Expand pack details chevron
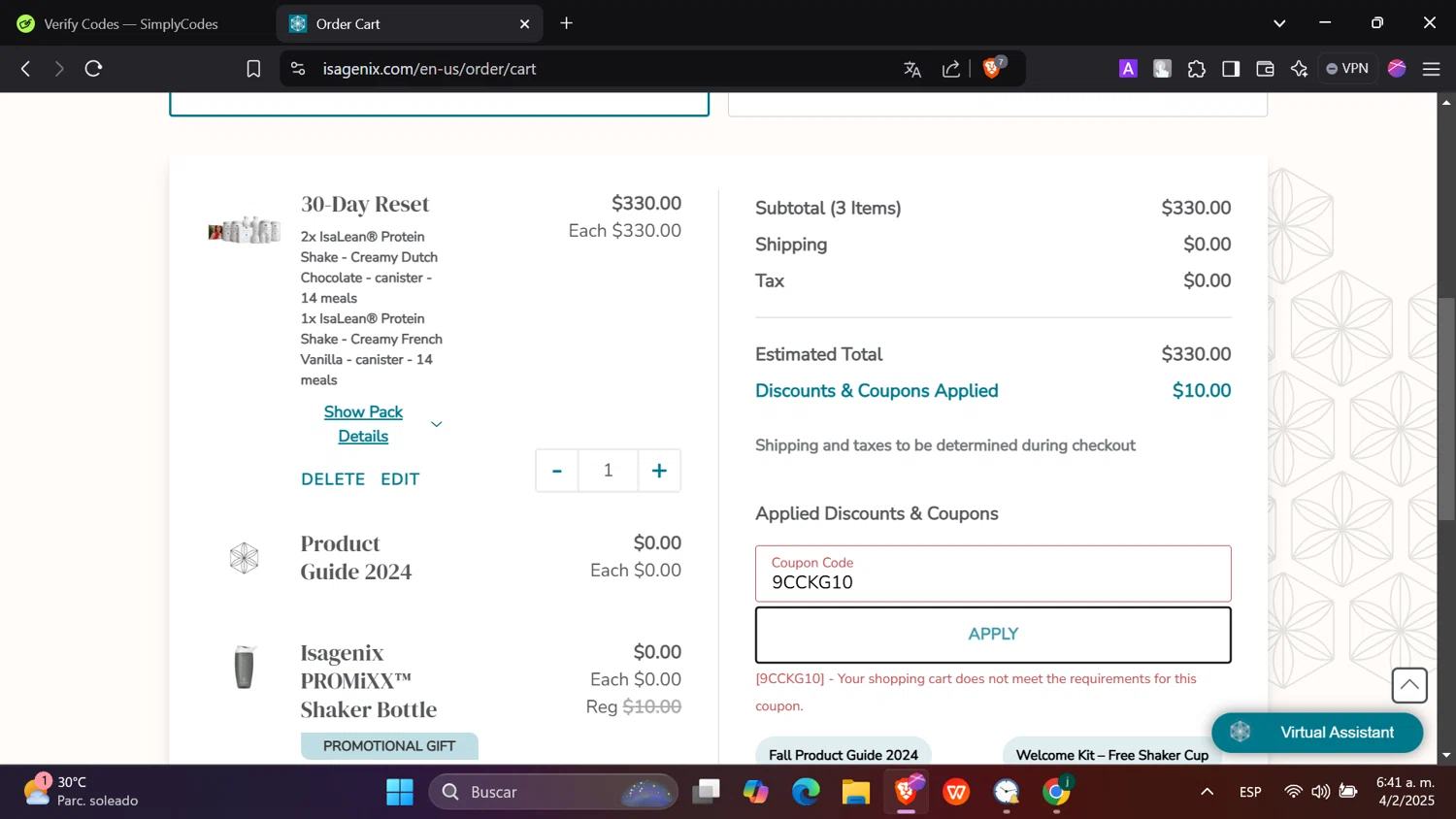The height and width of the screenshot is (819, 1456). pyautogui.click(x=437, y=424)
